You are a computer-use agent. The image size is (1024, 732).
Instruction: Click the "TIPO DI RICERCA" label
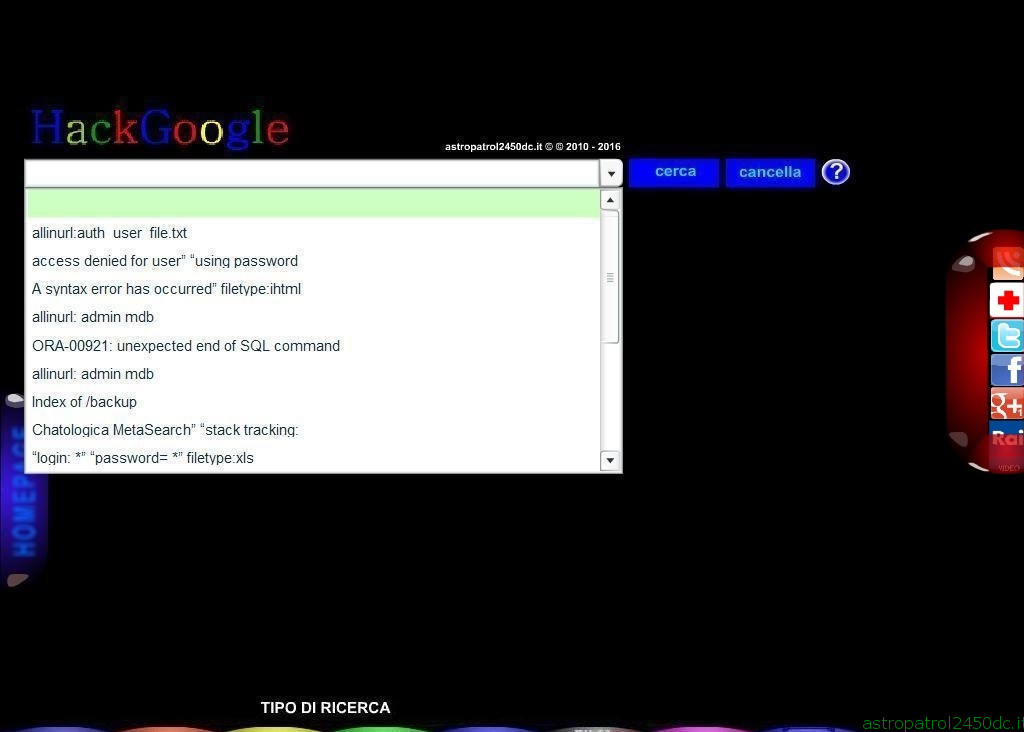(x=325, y=708)
